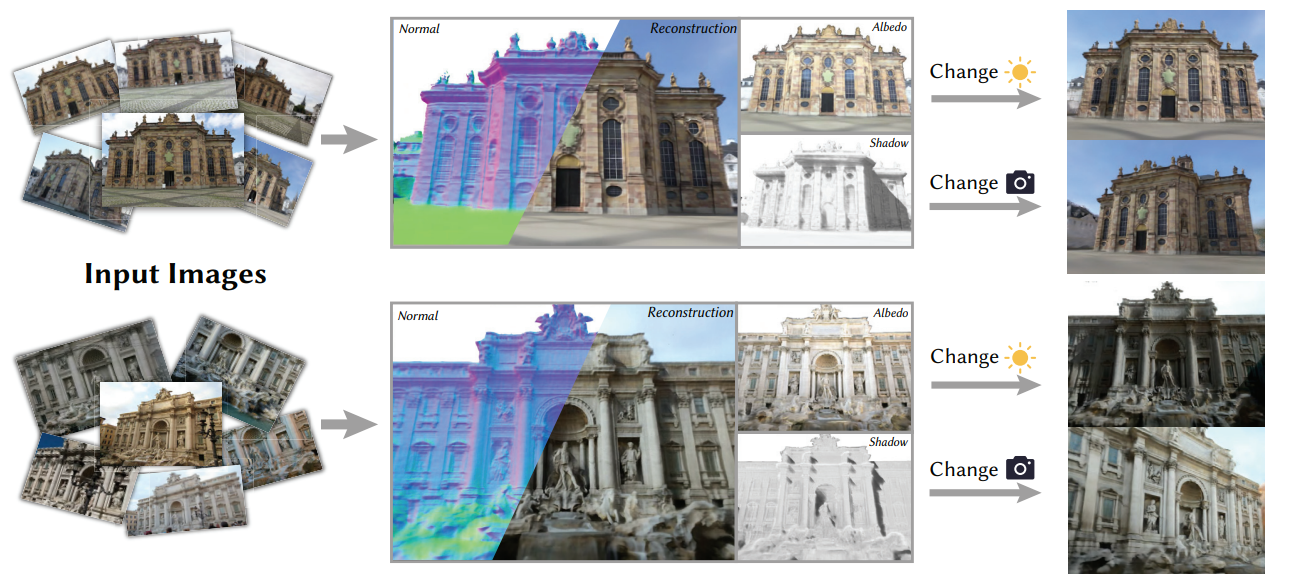Open the church Shadow image
This screenshot has height=579, width=1298.
click(x=826, y=190)
